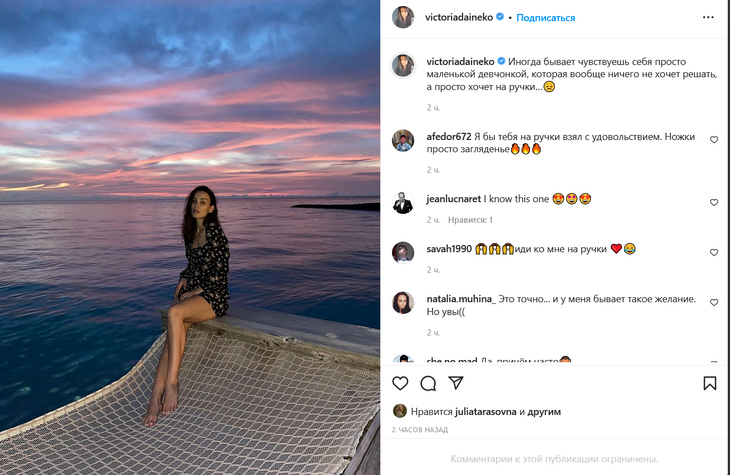Like afedor672's comment
The width and height of the screenshot is (730, 475).
(x=714, y=140)
